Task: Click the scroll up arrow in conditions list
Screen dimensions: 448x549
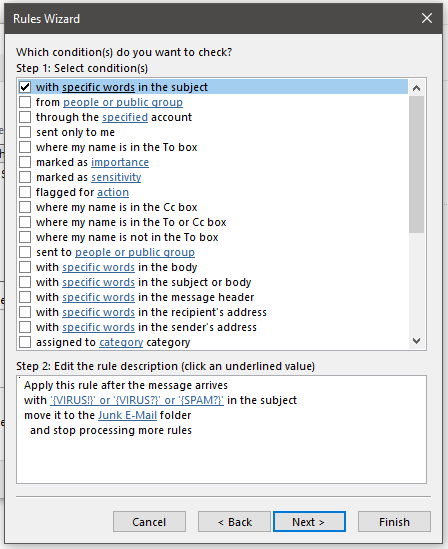Action: (x=416, y=88)
